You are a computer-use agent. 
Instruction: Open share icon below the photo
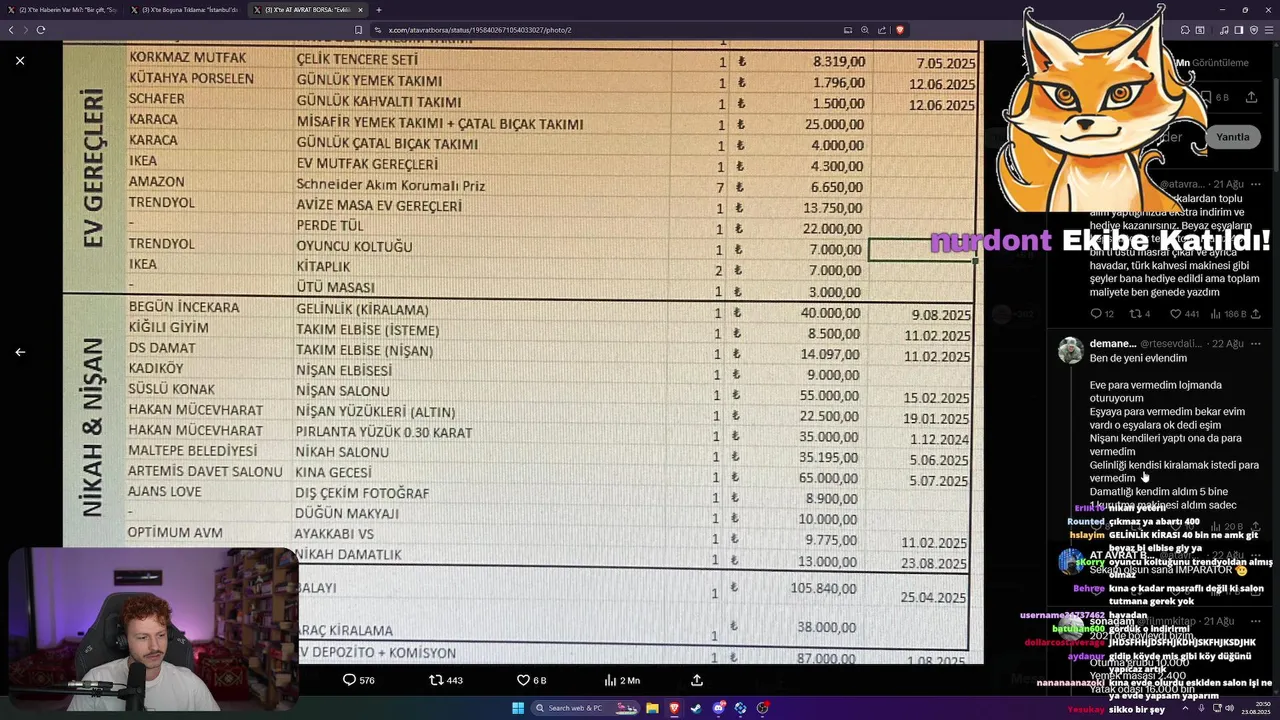[x=697, y=680]
